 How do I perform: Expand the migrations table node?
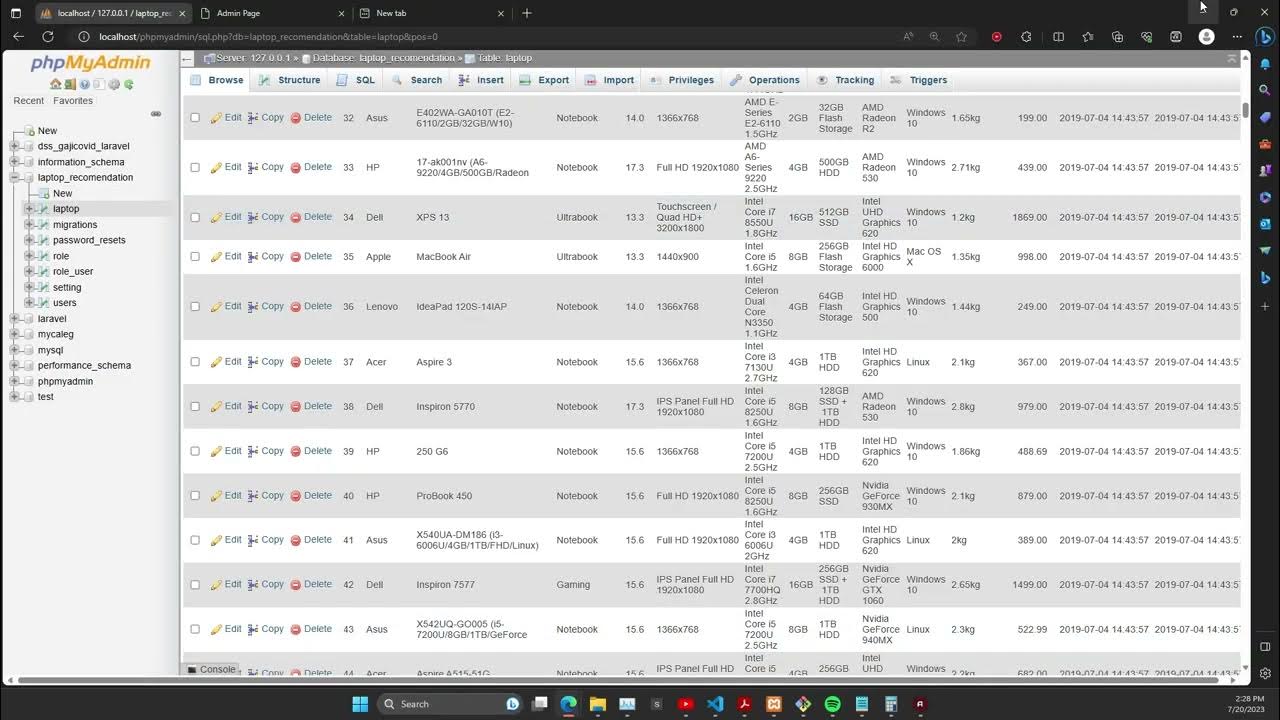click(x=29, y=225)
